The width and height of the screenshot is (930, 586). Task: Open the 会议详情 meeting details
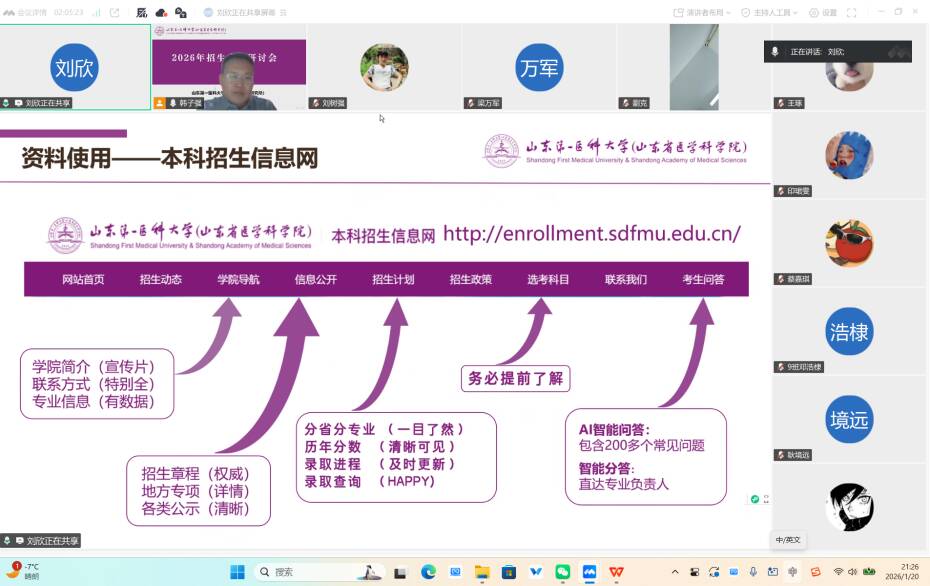click(x=26, y=12)
